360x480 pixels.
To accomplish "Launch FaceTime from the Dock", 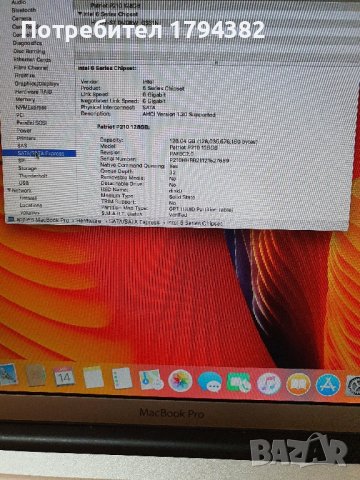I will coord(239,383).
